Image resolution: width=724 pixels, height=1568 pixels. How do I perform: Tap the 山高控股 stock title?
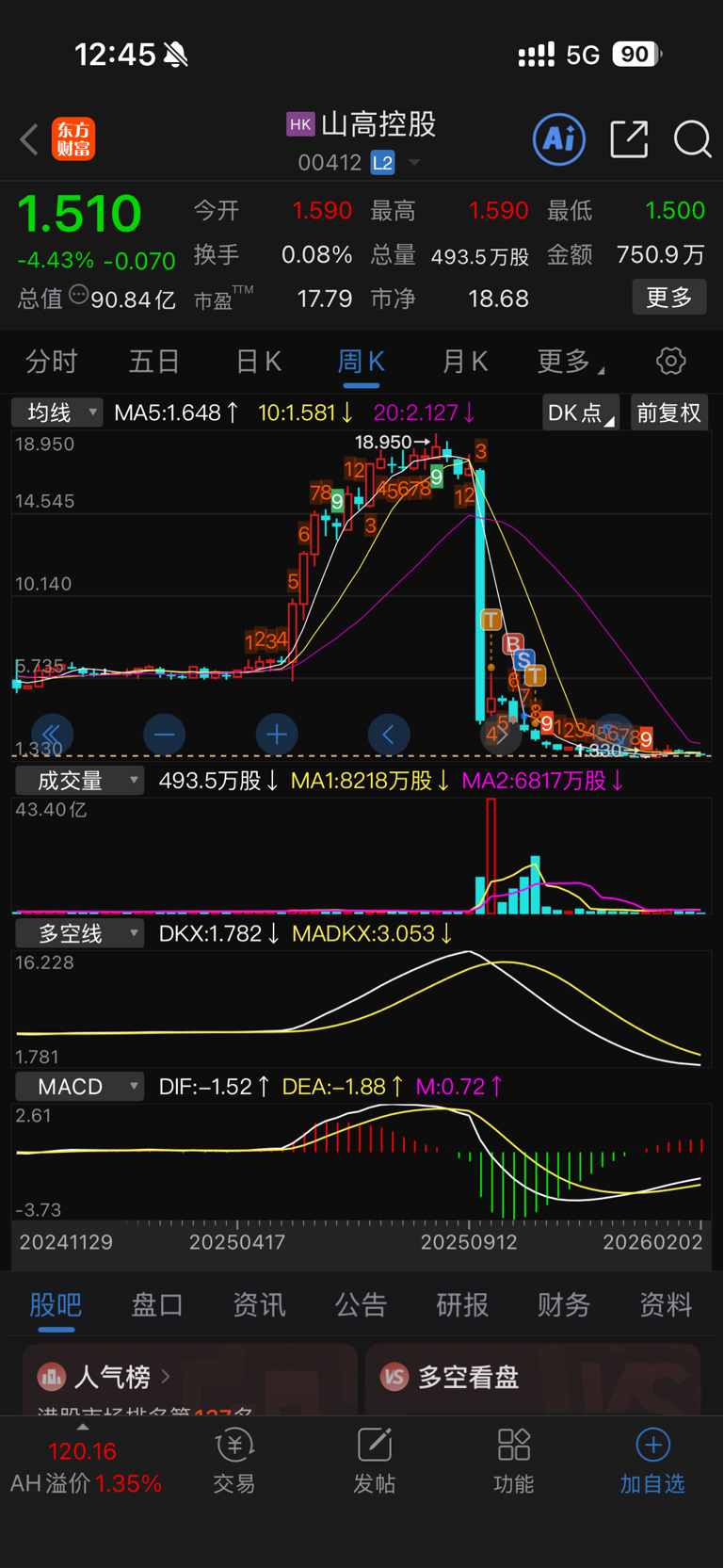point(378,124)
